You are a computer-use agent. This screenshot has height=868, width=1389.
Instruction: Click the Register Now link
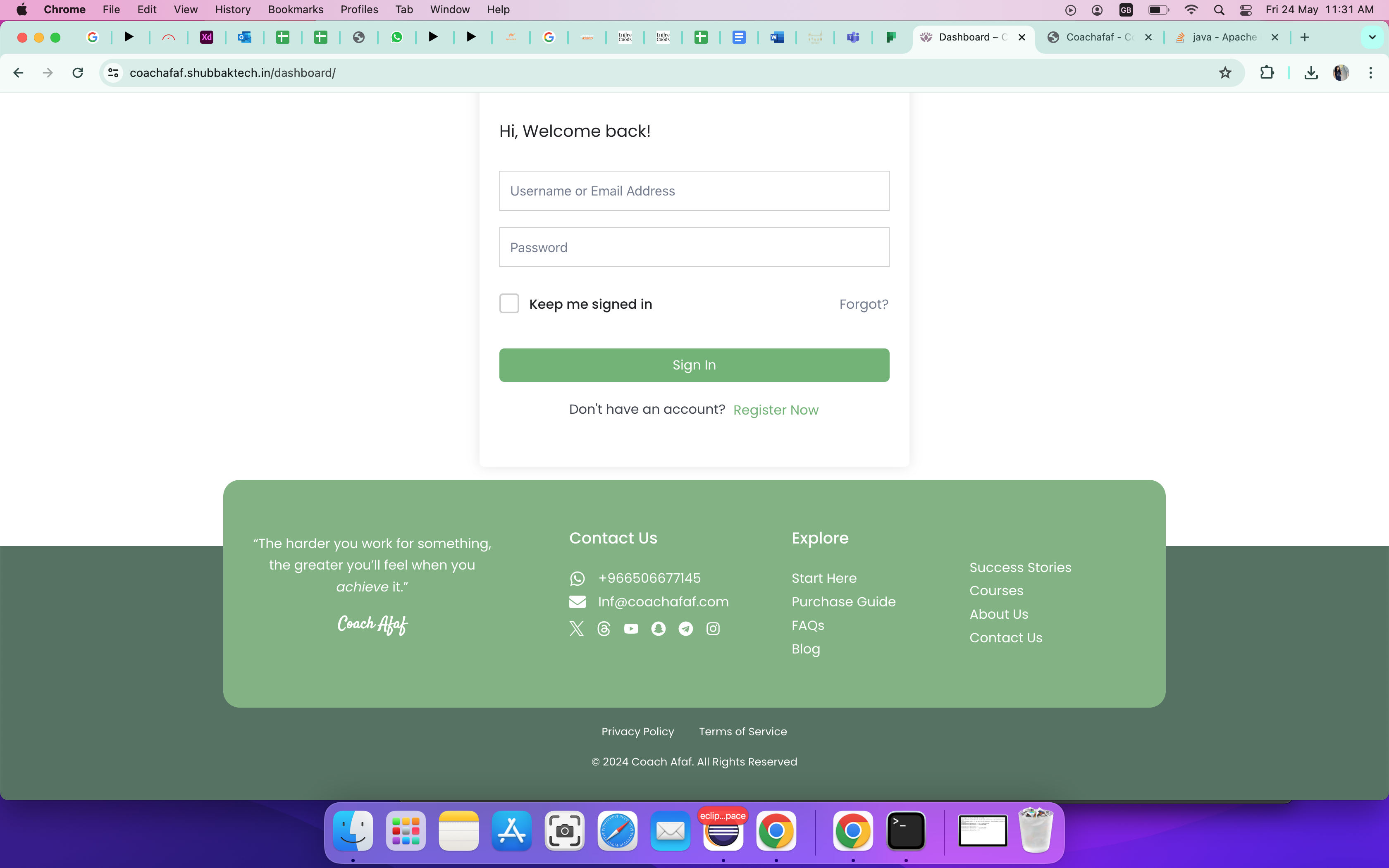tap(776, 410)
